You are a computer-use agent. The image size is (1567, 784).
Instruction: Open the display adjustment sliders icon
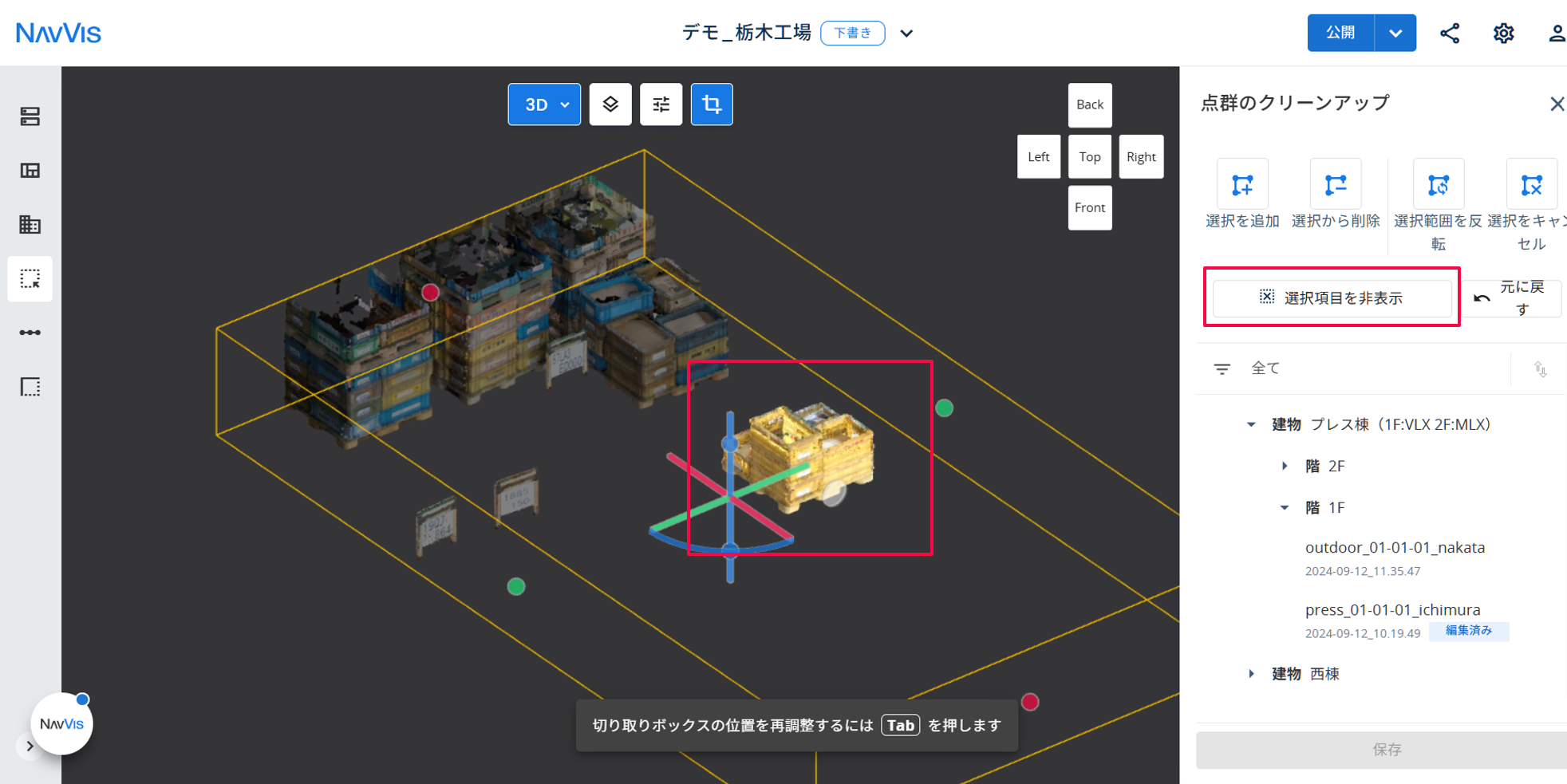point(661,104)
